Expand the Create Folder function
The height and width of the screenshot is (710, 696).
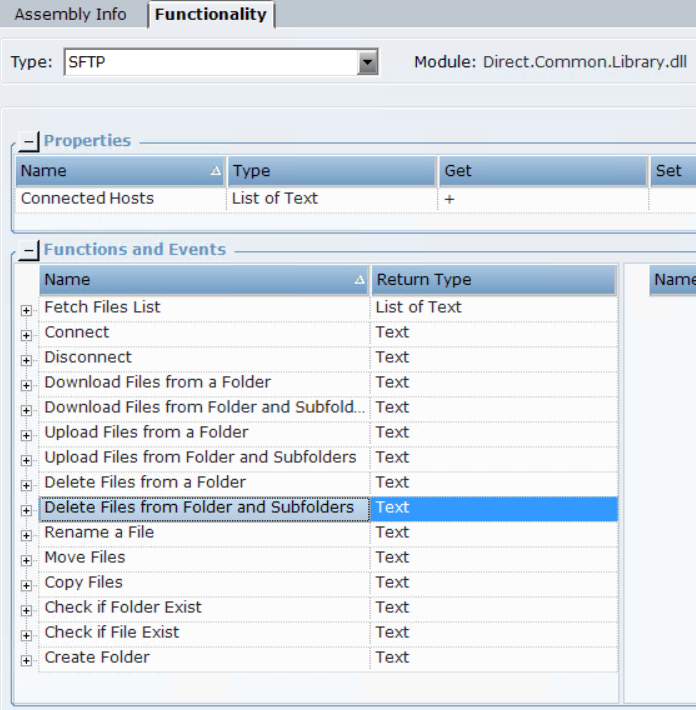coord(26,660)
